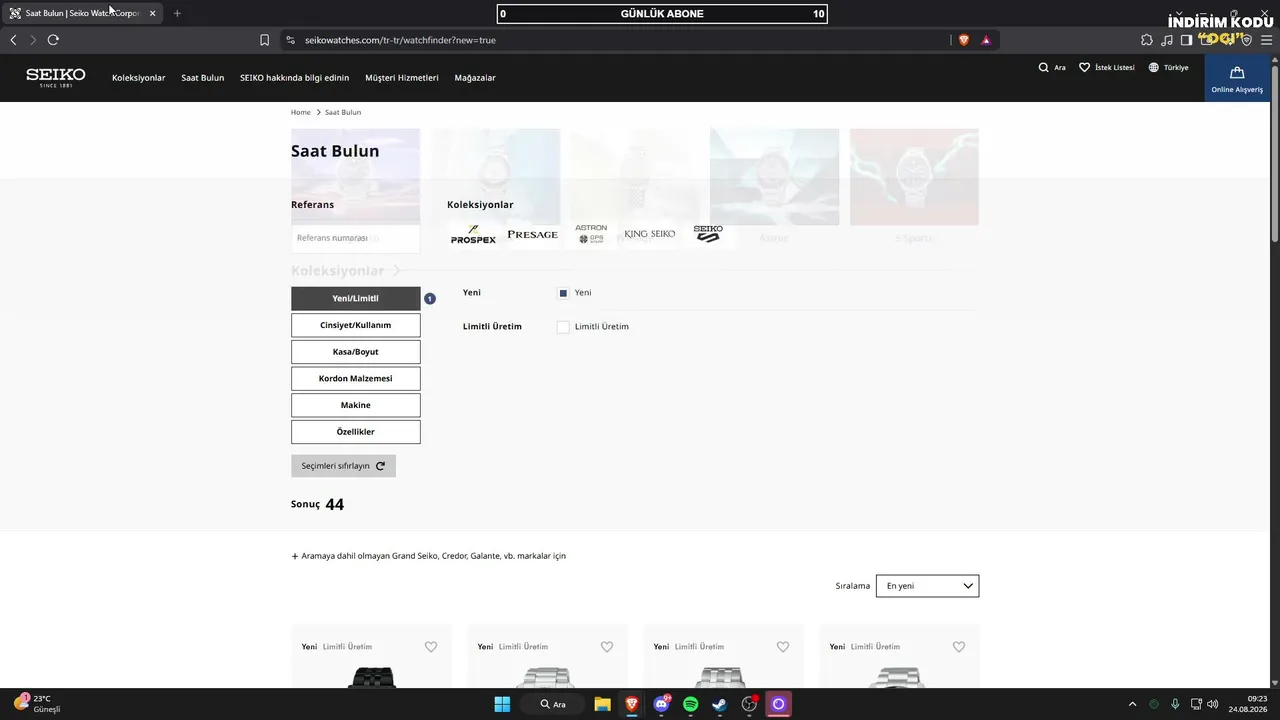
Task: Open the Seiko logo home link
Action: [56, 77]
